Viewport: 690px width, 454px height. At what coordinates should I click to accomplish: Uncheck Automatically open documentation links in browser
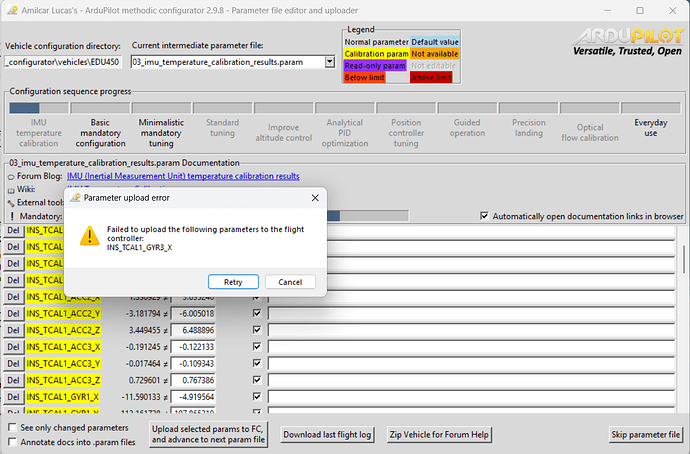(485, 215)
